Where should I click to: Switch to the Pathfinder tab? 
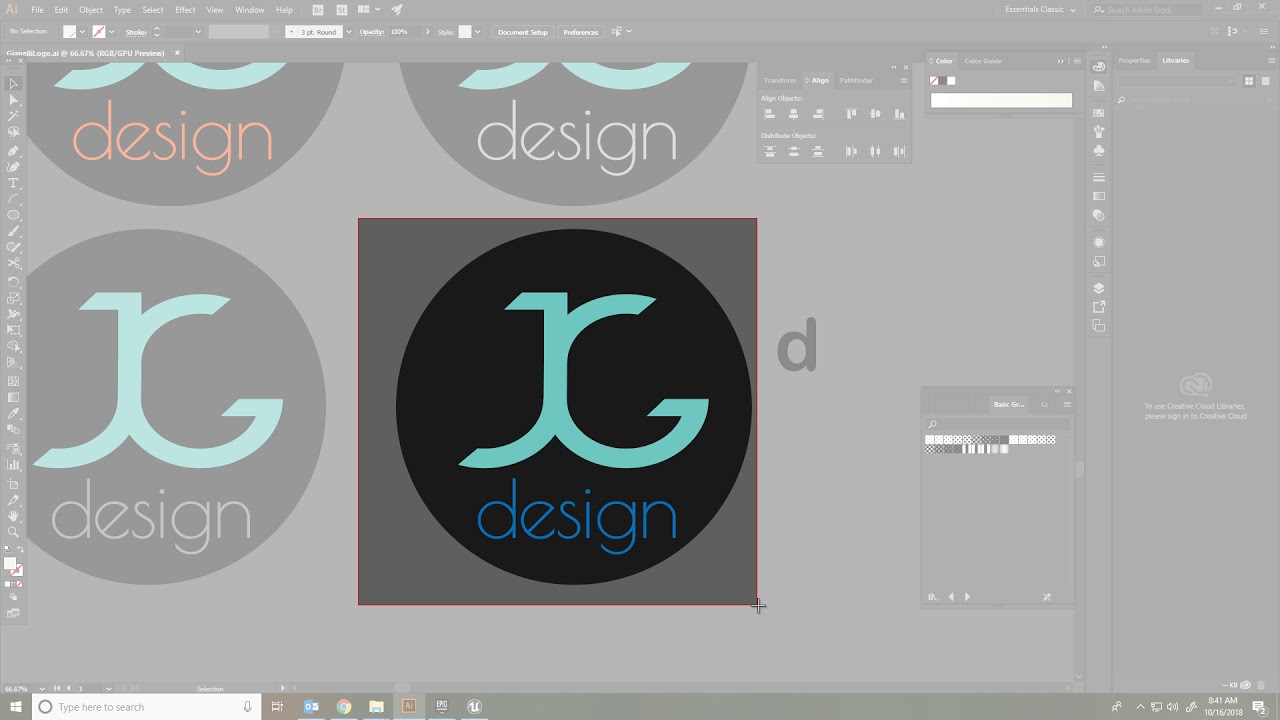856,80
